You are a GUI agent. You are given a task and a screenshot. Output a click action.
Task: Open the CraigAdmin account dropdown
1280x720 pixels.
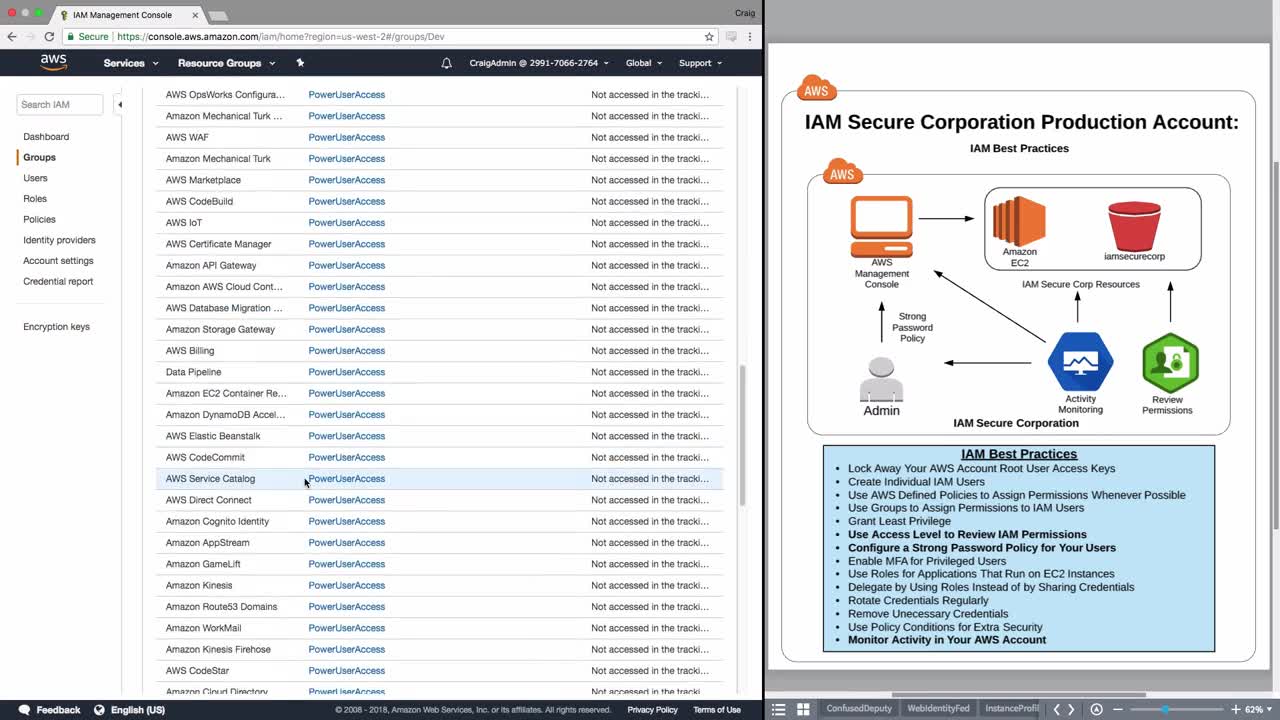[539, 63]
